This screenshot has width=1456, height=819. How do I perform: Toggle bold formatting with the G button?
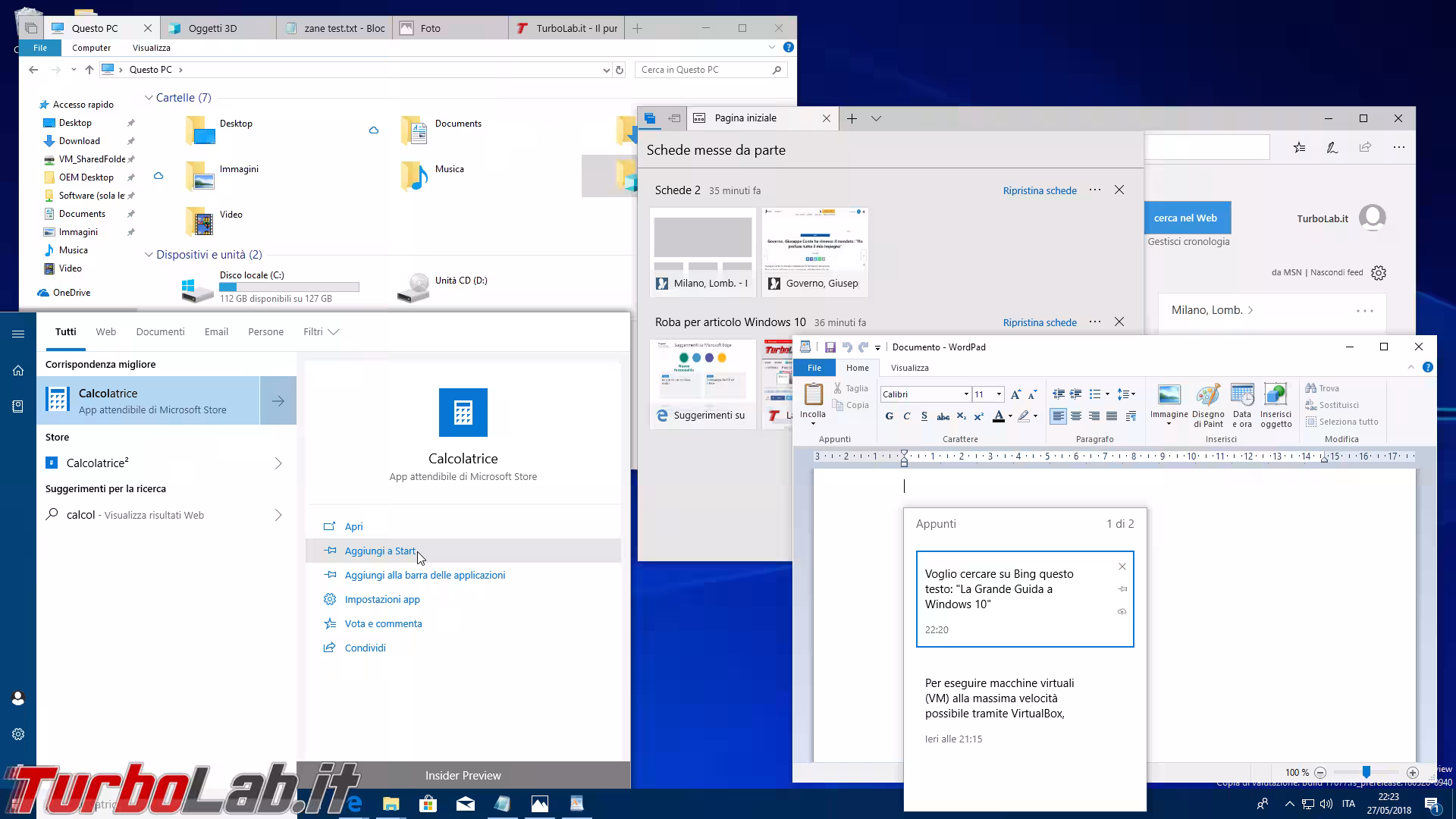coord(889,416)
